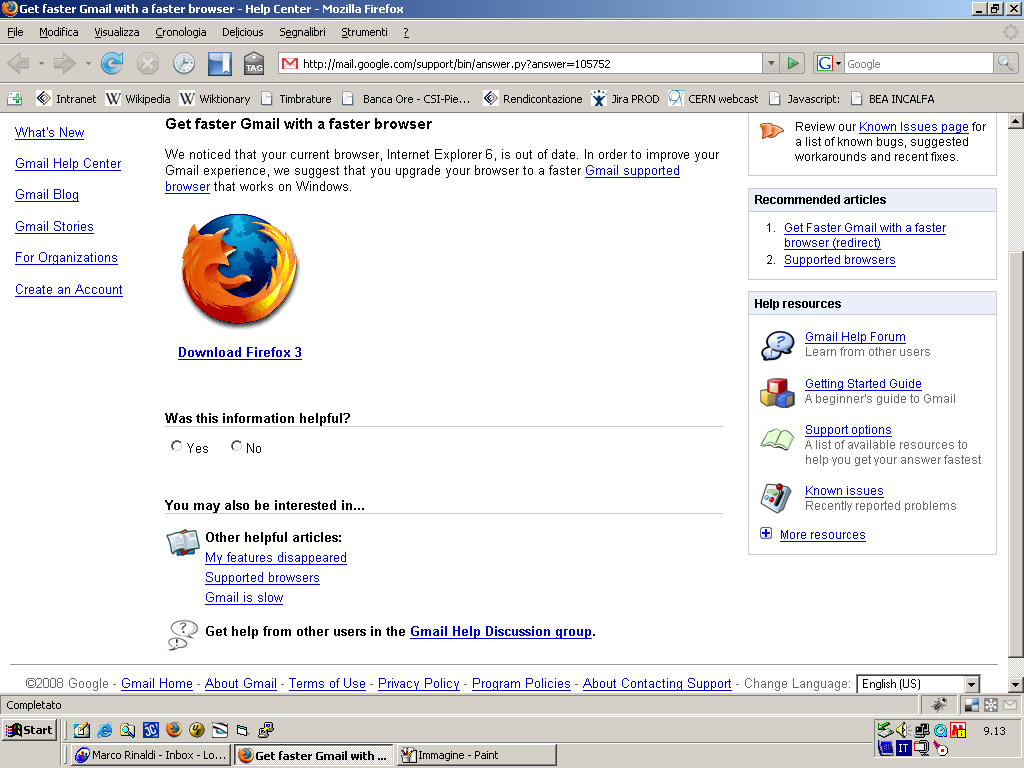The image size is (1024, 768).
Task: Click the bug icon in status bar
Action: click(x=939, y=705)
